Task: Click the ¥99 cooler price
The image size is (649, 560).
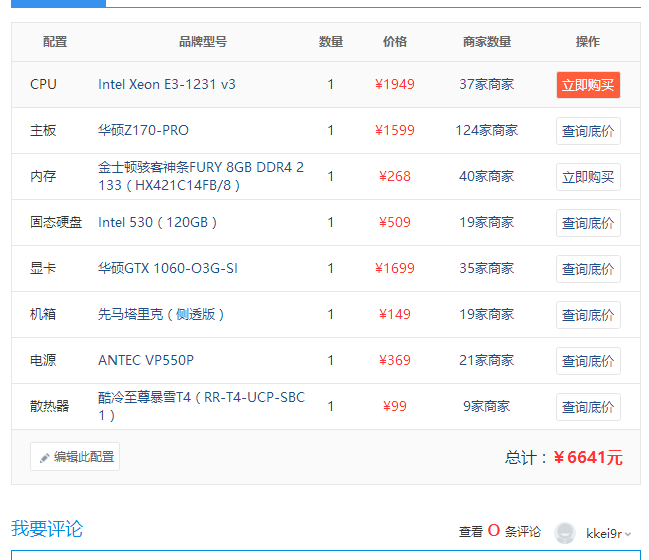Action: pos(394,406)
